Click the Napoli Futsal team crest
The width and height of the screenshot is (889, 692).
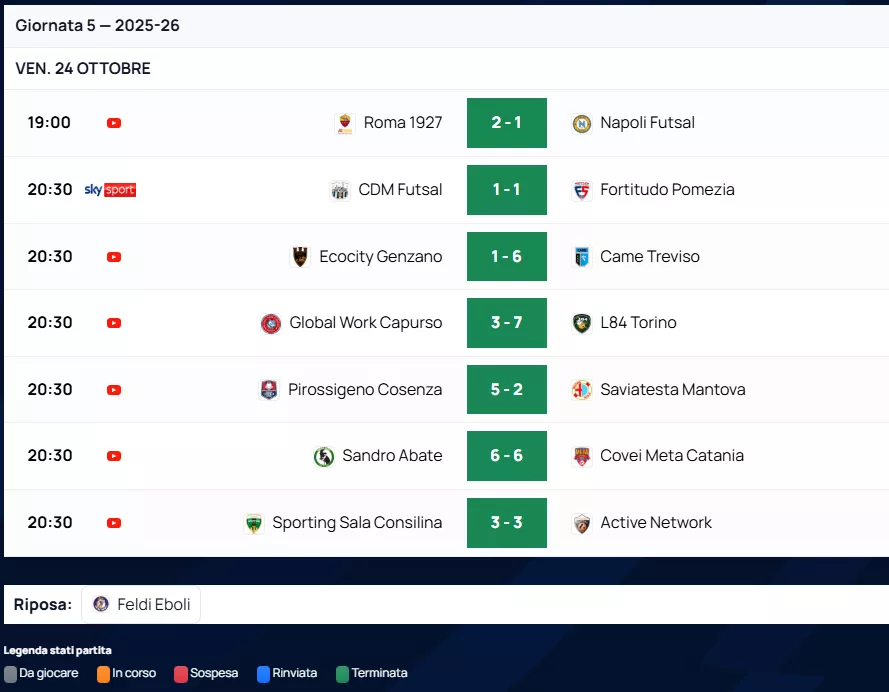pyautogui.click(x=581, y=123)
